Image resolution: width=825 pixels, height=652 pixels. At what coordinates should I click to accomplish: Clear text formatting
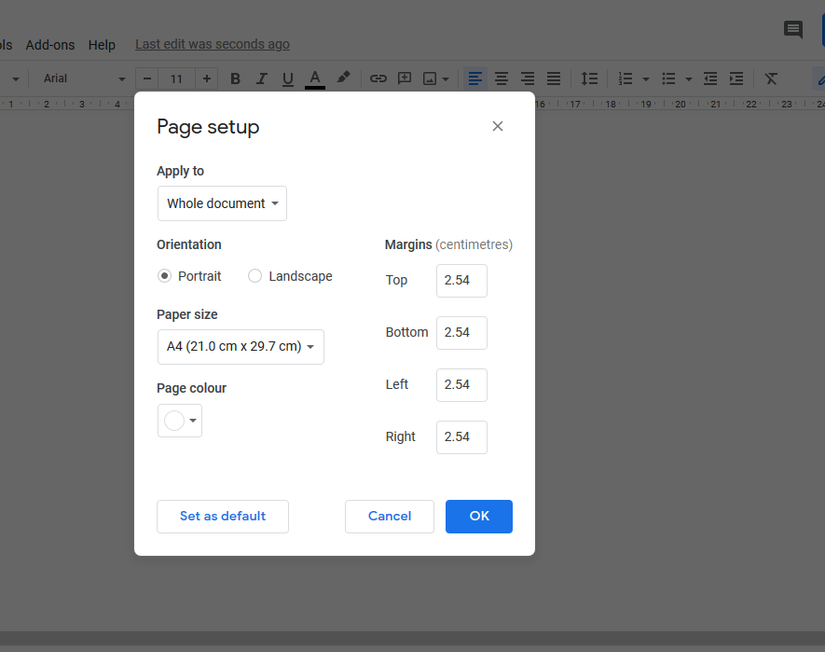(771, 78)
